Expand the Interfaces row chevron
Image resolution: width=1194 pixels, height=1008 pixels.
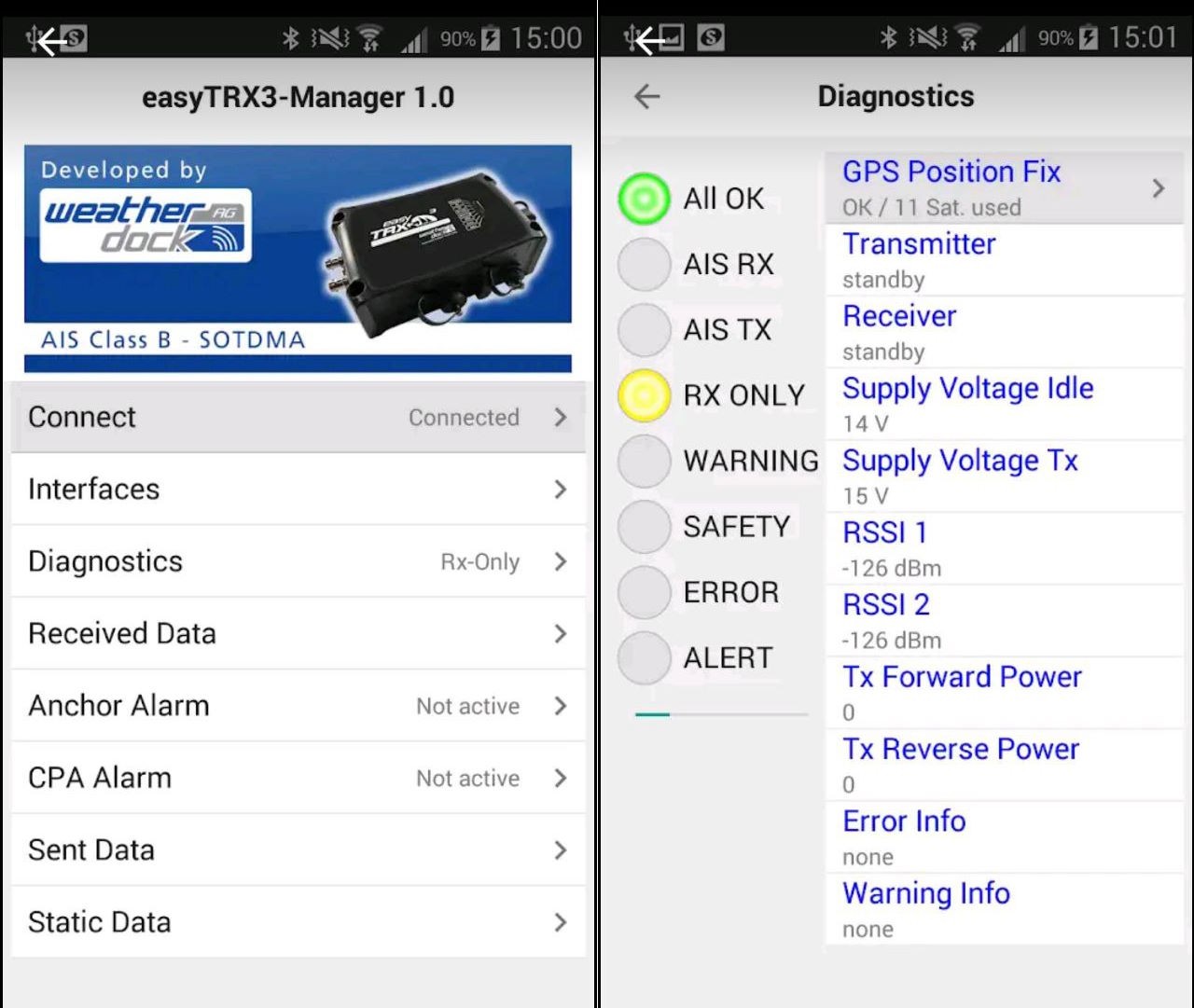tap(560, 489)
